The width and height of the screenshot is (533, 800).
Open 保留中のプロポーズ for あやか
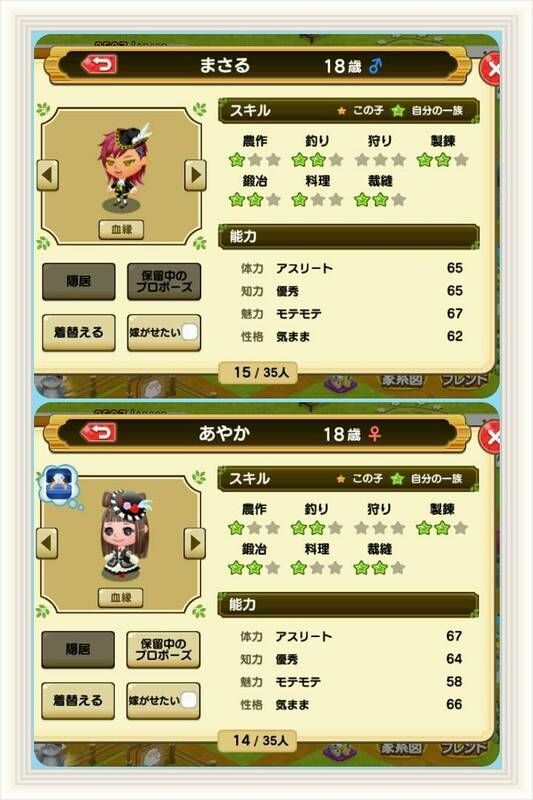(163, 649)
